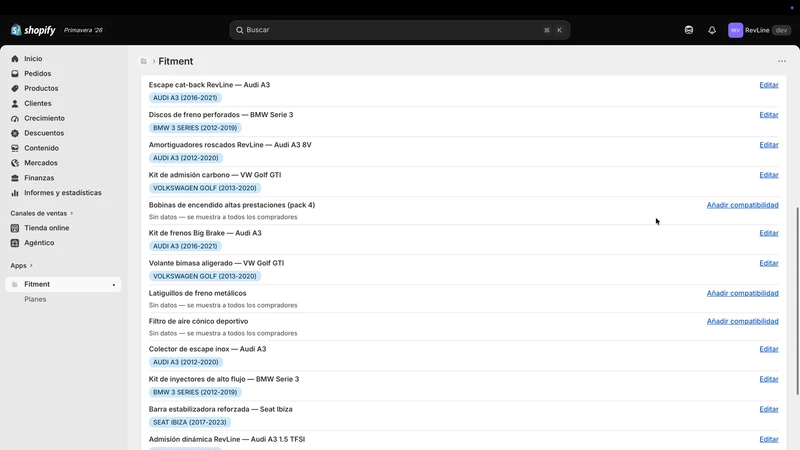The image size is (800, 450).
Task: Click the Mercados globe icon
Action: coord(15,163)
